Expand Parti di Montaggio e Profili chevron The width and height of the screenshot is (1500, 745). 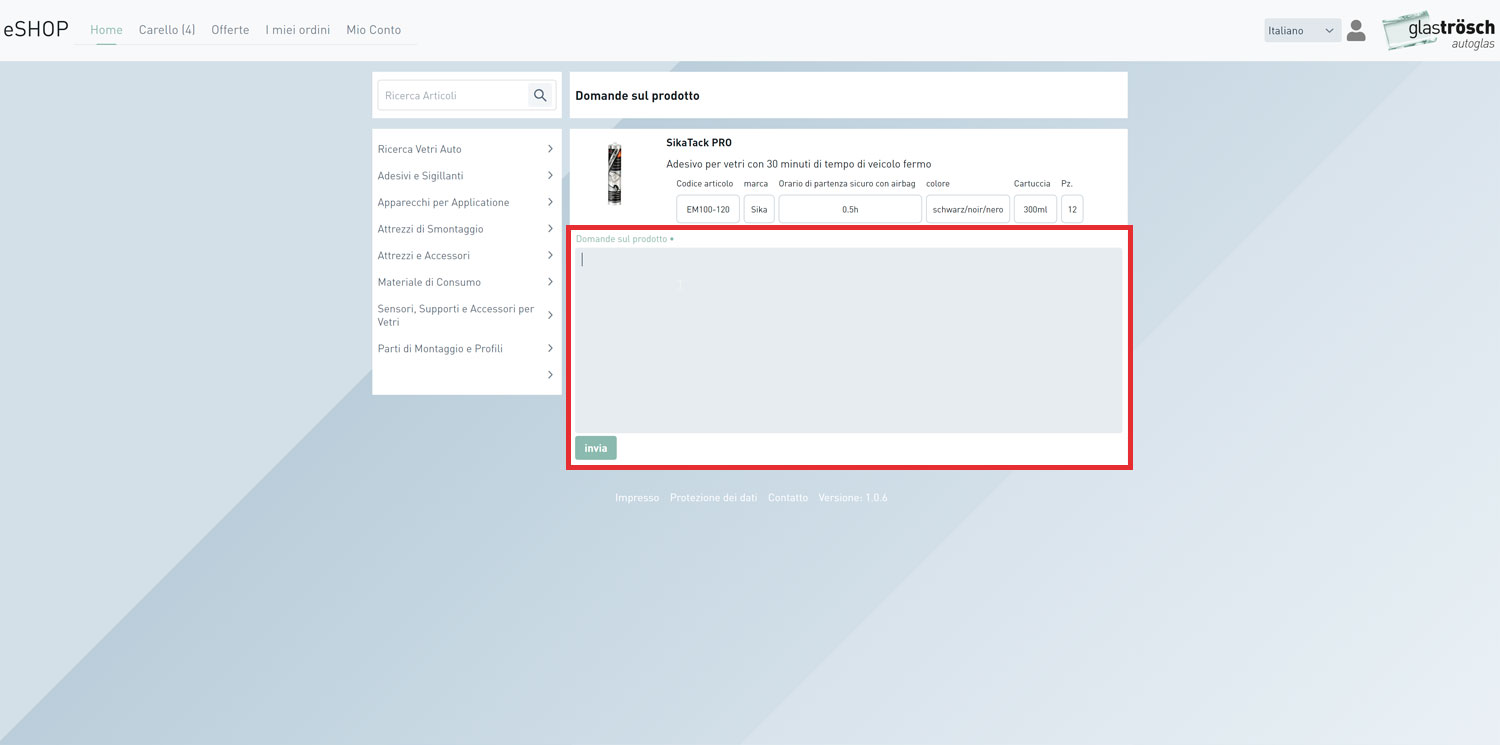550,348
